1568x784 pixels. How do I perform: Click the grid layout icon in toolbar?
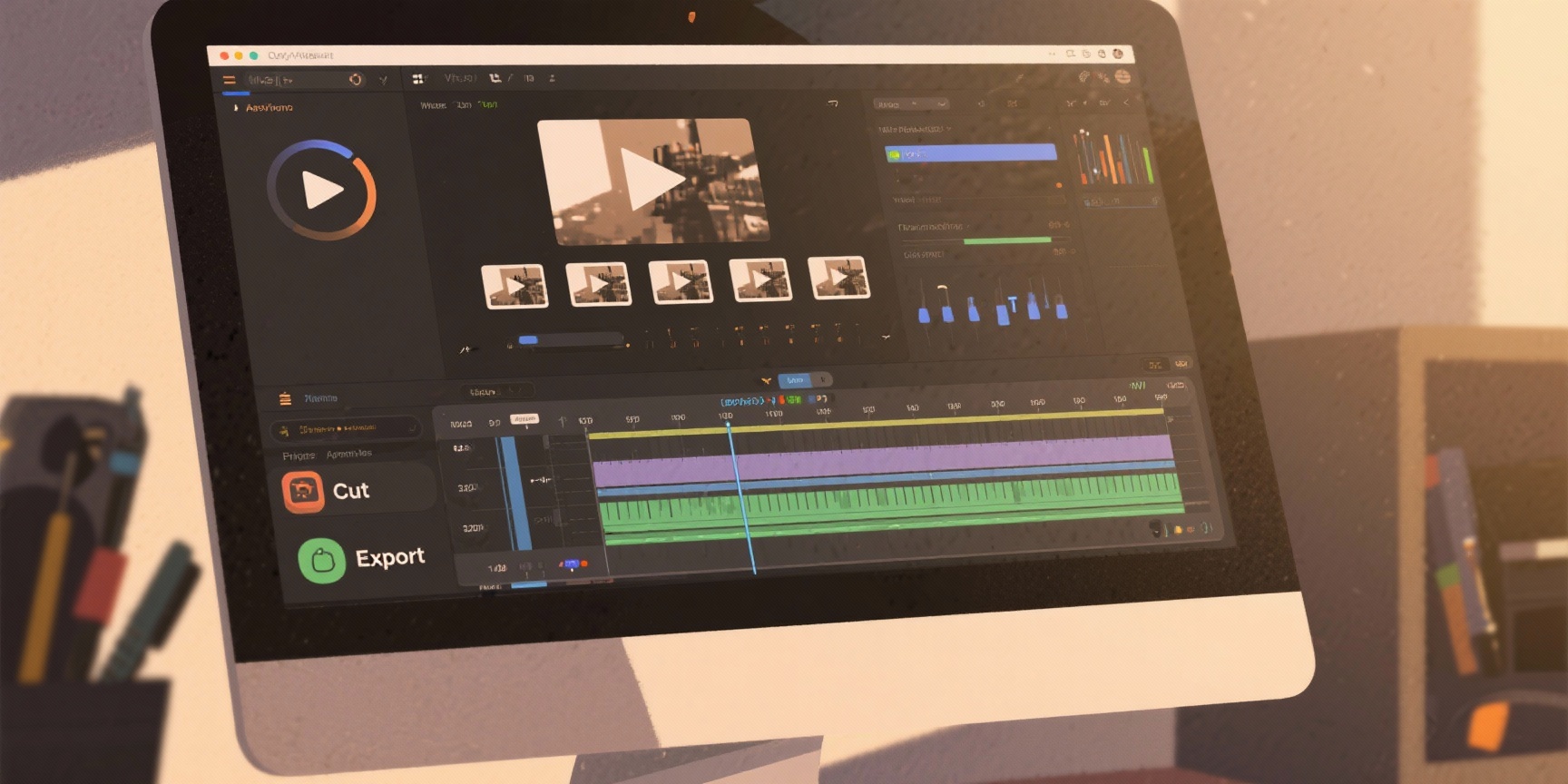pos(418,80)
